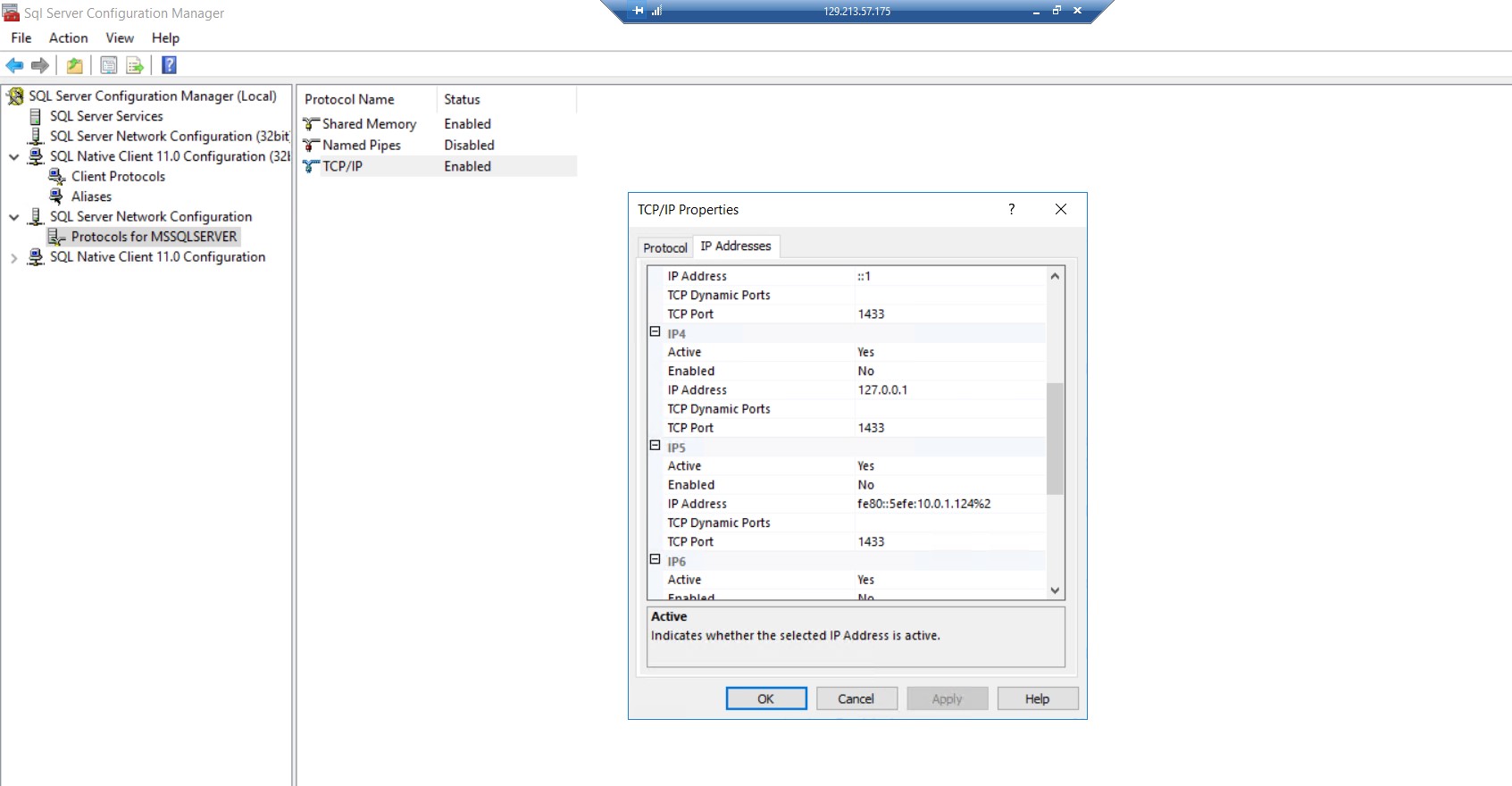This screenshot has width=1512, height=786.
Task: Select Protocols for MSSQLSERVER tree item
Action: point(154,237)
